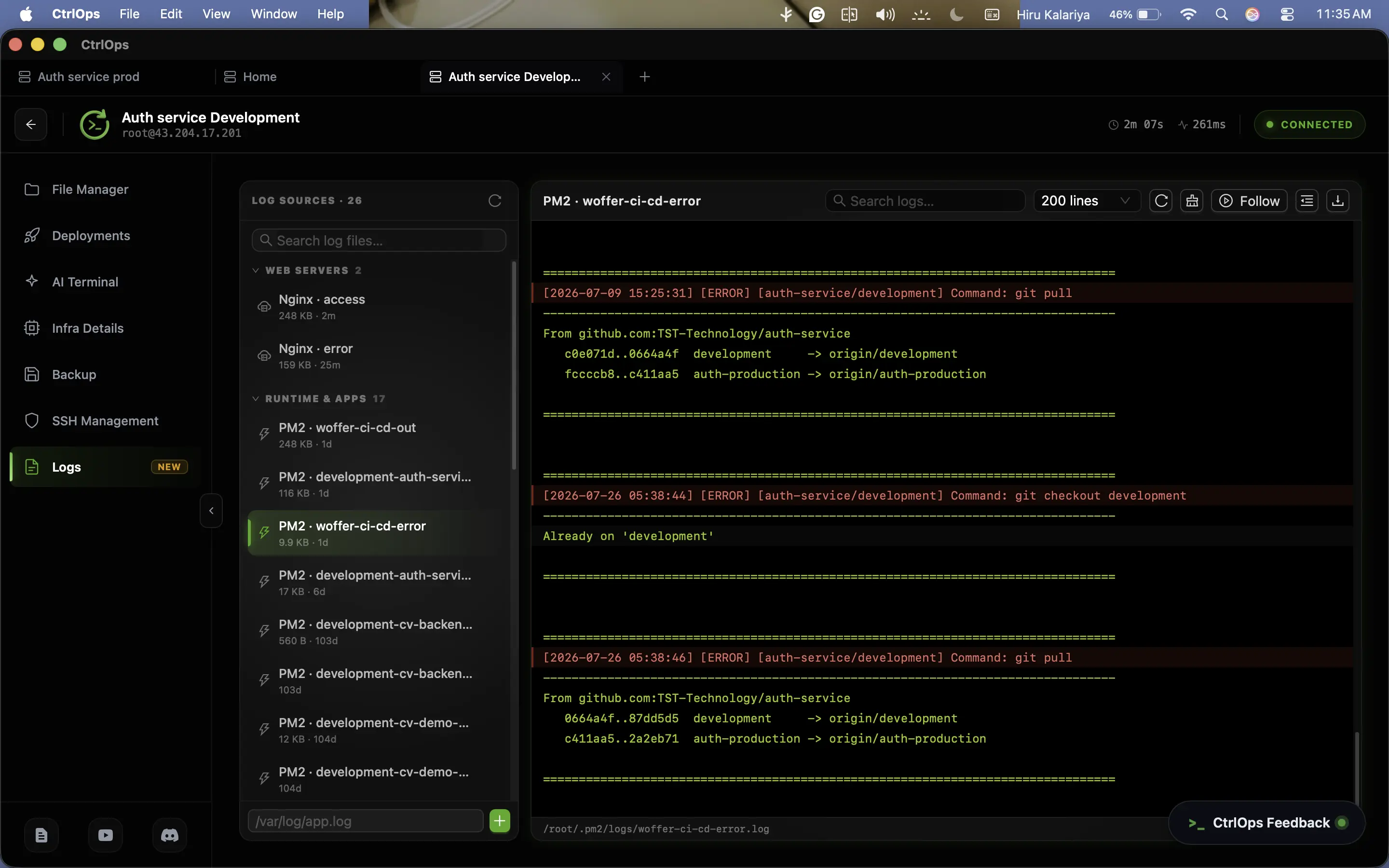Add custom log path with green plus
The image size is (1389, 868).
pyautogui.click(x=500, y=821)
